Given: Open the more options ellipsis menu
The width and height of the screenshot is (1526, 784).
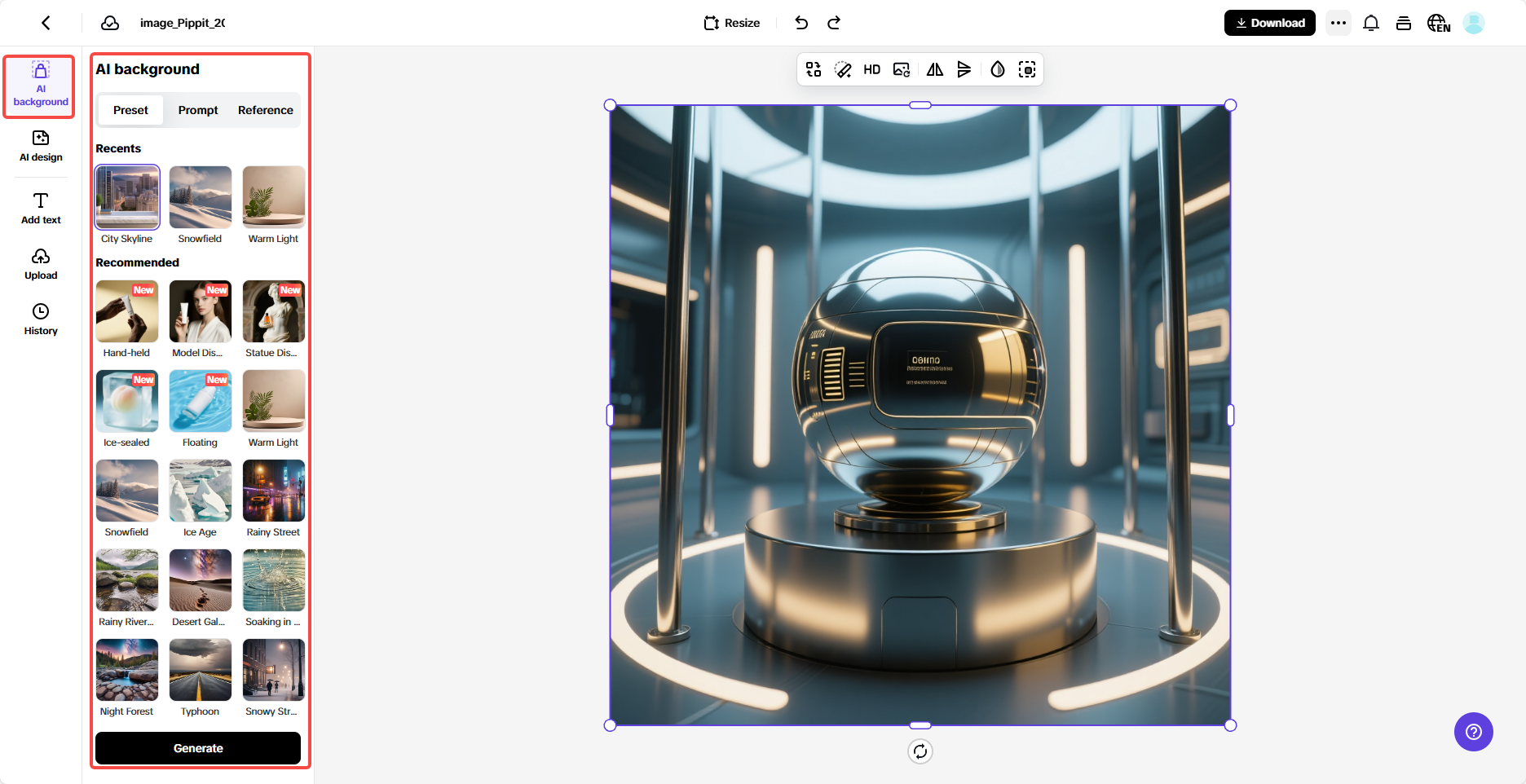Looking at the screenshot, I should pos(1339,23).
